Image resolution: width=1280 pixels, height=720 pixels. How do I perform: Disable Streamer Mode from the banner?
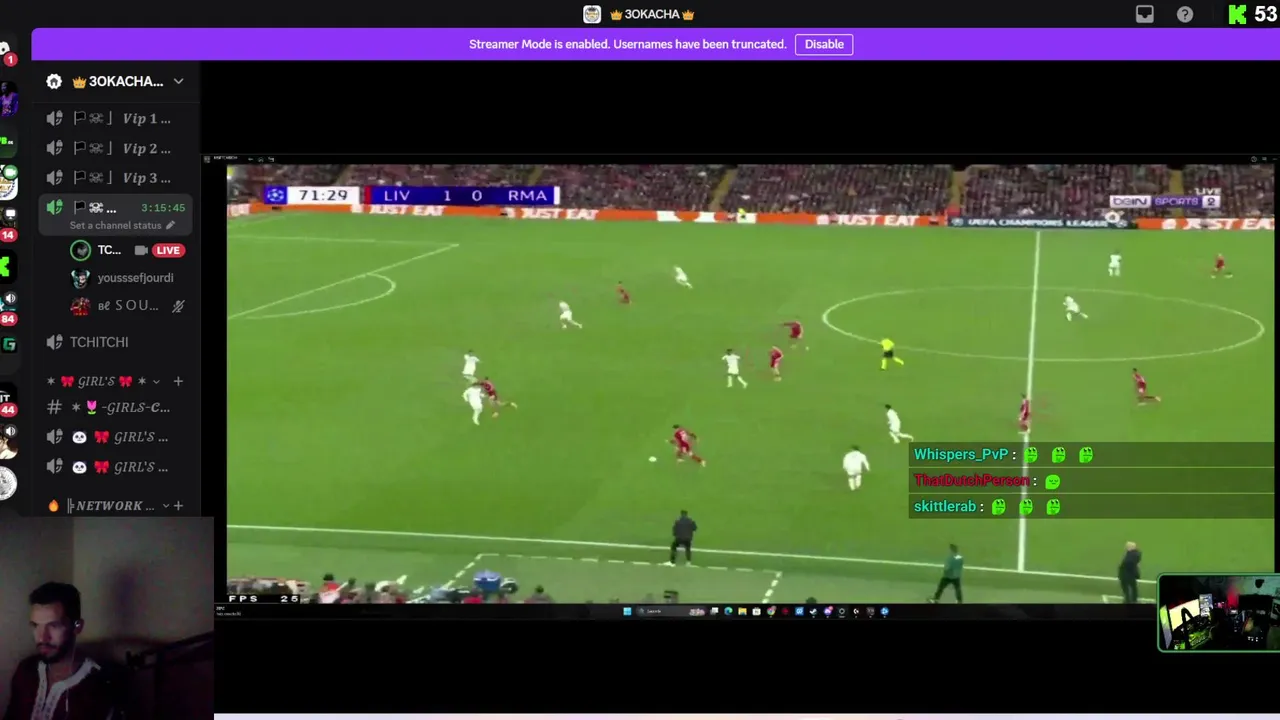click(824, 44)
